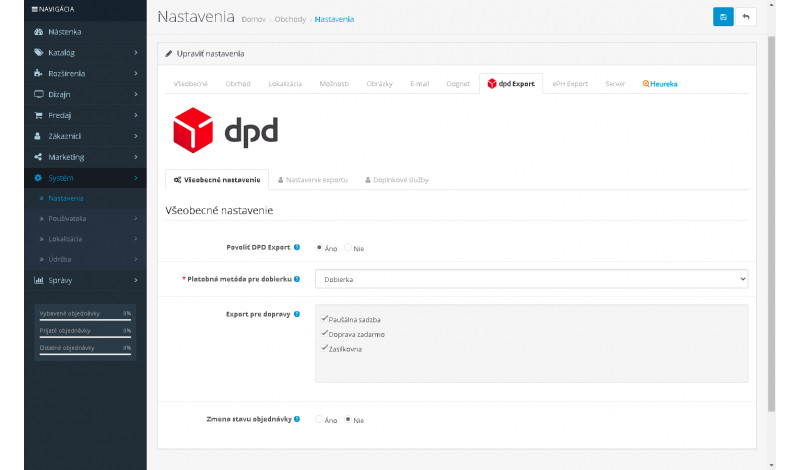This screenshot has height=470, width=800.
Task: Switch to the E-mail tab
Action: (x=419, y=84)
